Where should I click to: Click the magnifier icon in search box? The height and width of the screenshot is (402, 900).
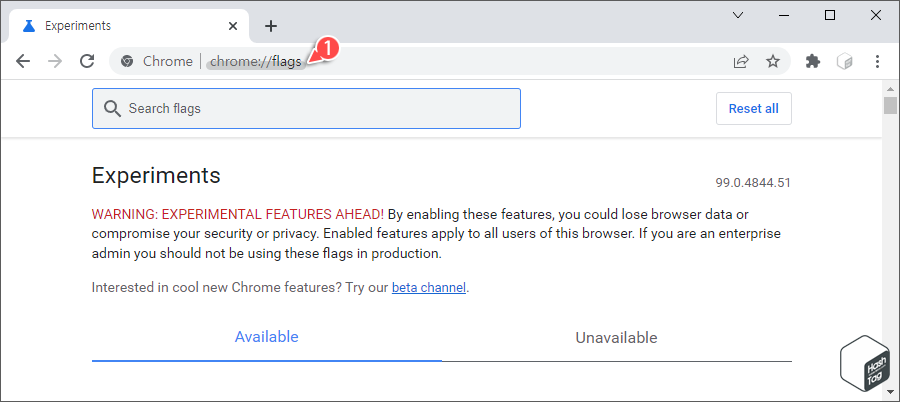tap(112, 109)
